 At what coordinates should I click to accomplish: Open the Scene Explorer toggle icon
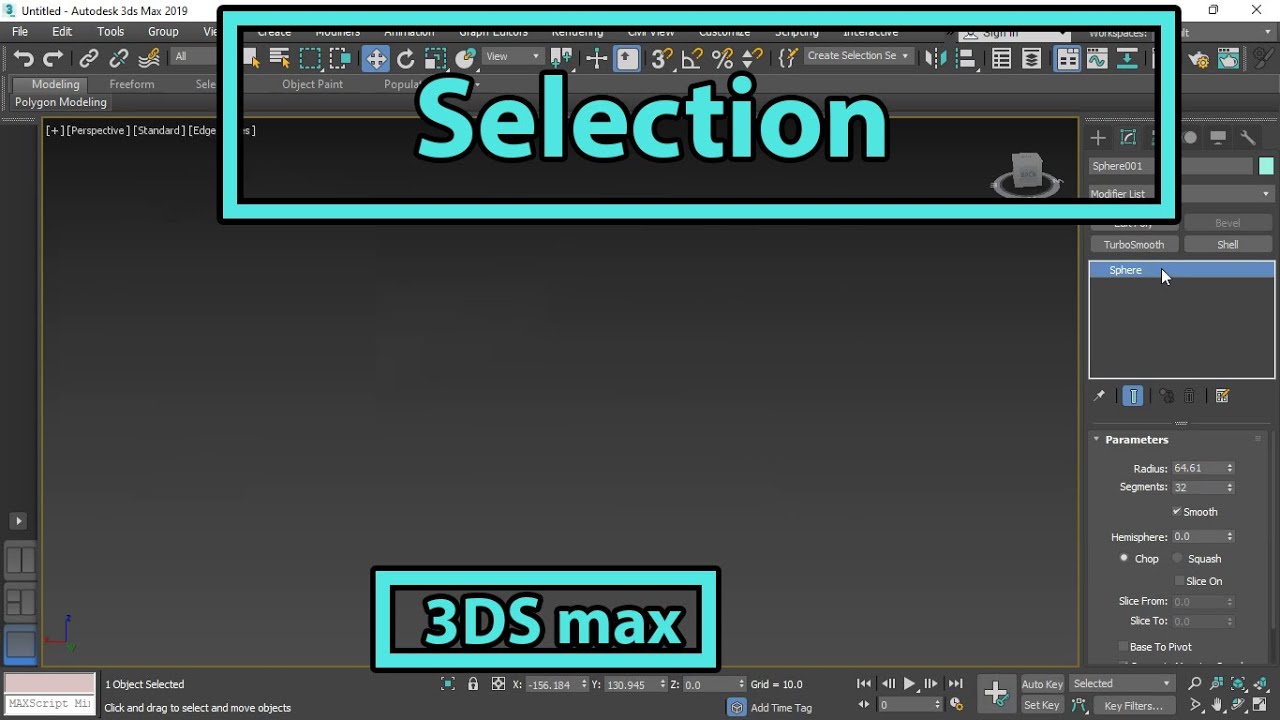pyautogui.click(x=1001, y=59)
